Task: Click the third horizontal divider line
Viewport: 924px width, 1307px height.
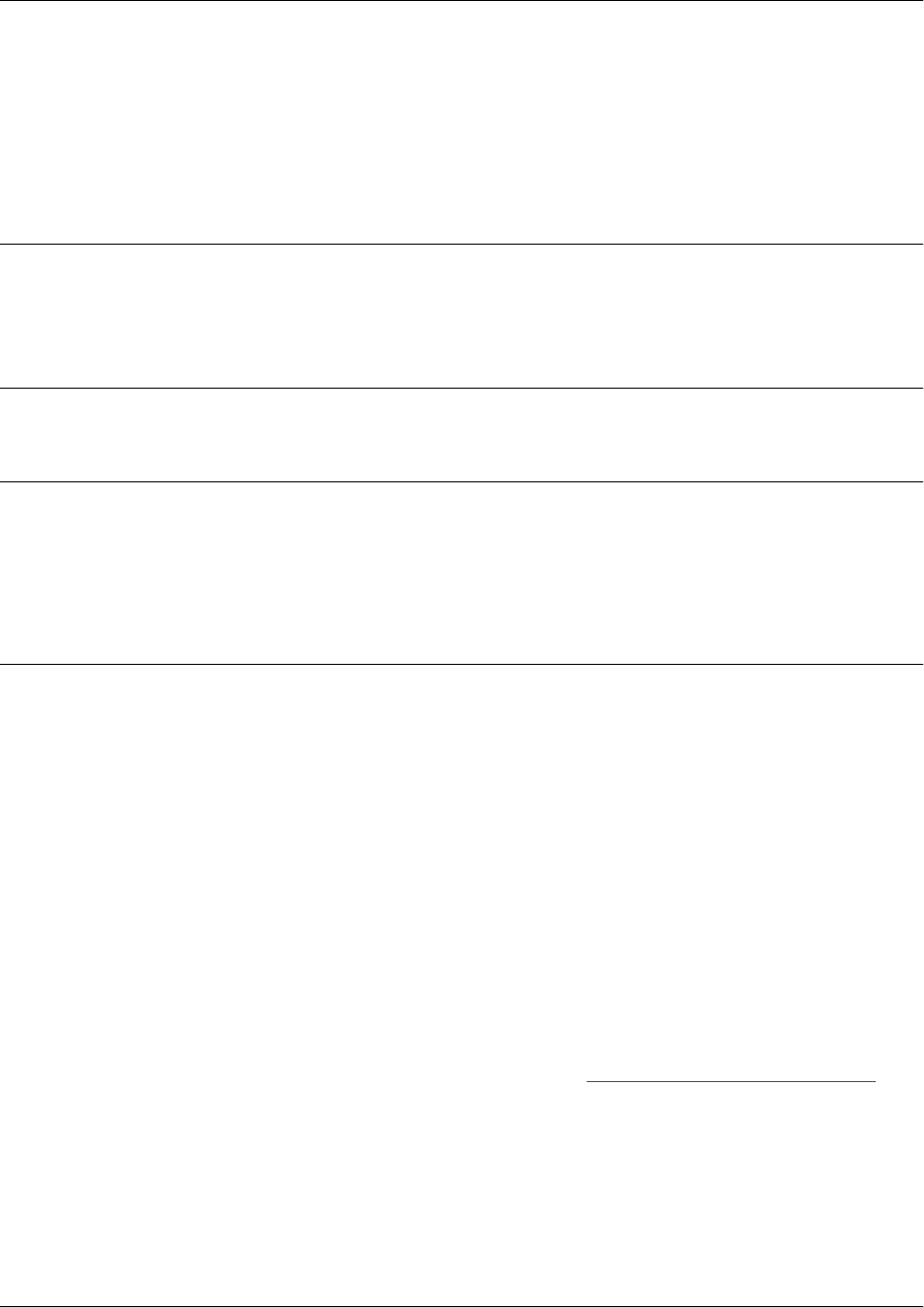Action: [462, 388]
